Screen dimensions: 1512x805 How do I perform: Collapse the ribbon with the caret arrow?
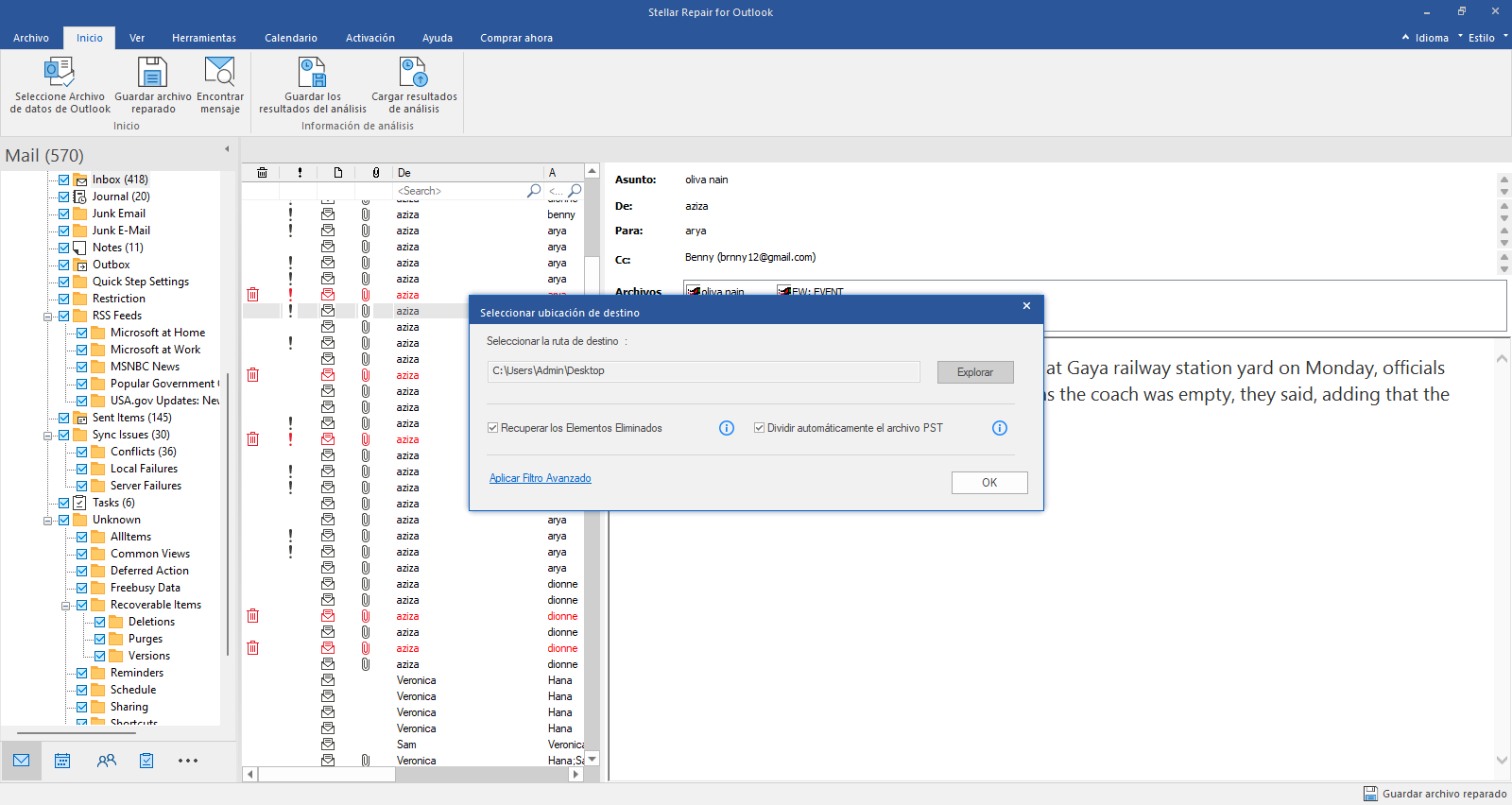tap(1405, 38)
